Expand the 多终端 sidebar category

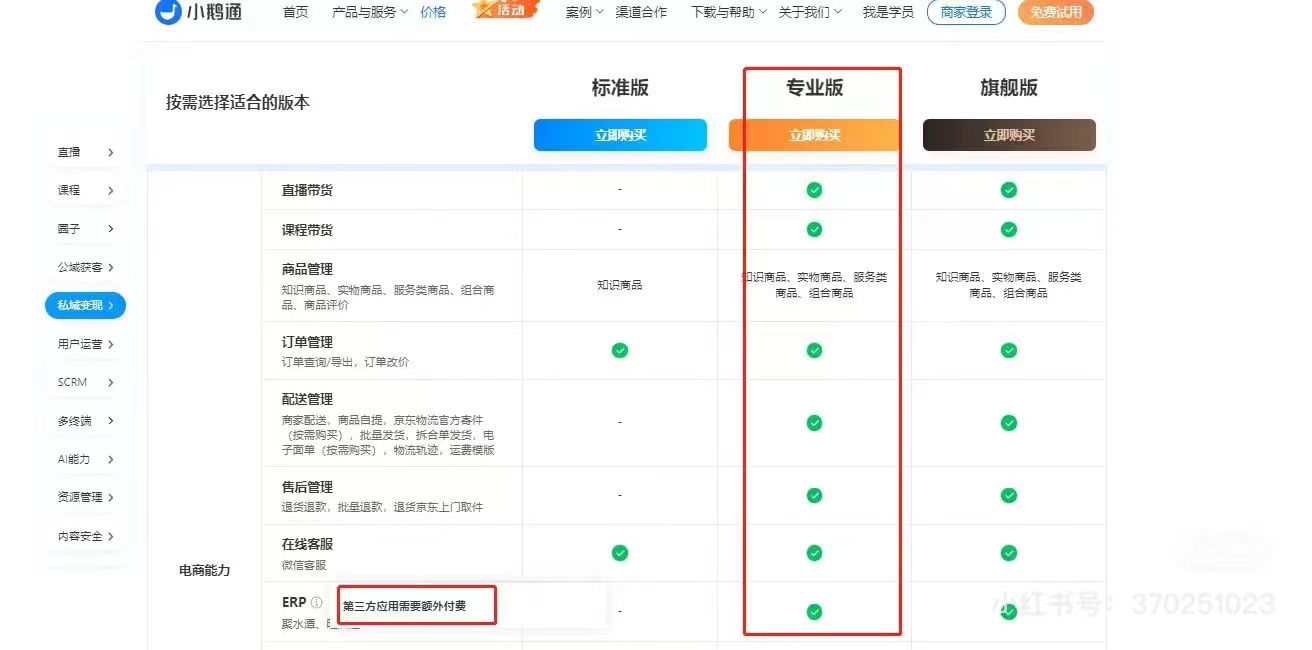pos(85,421)
